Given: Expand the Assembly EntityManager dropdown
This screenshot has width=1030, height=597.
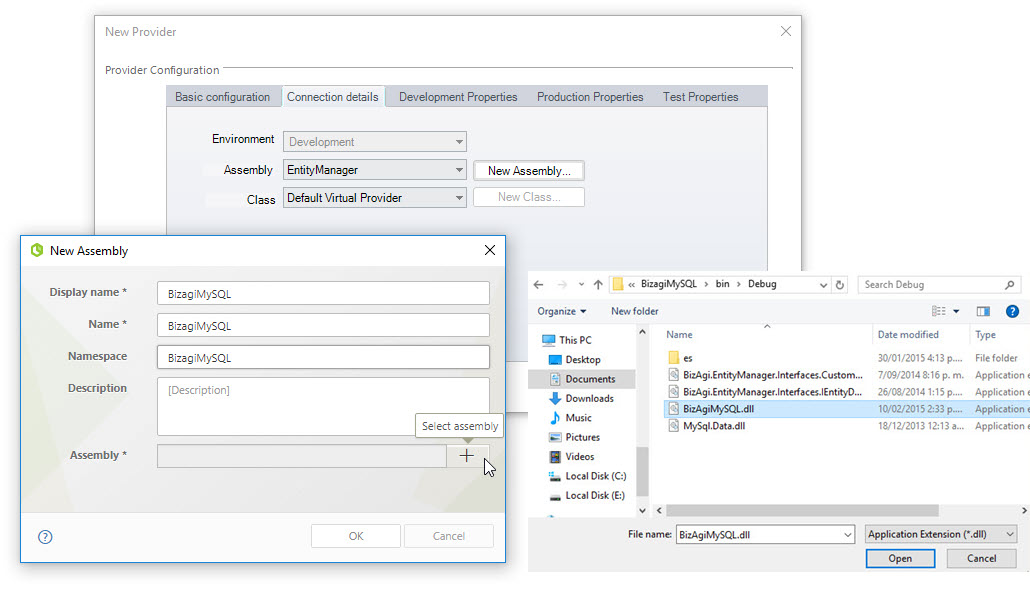Looking at the screenshot, I should (459, 170).
